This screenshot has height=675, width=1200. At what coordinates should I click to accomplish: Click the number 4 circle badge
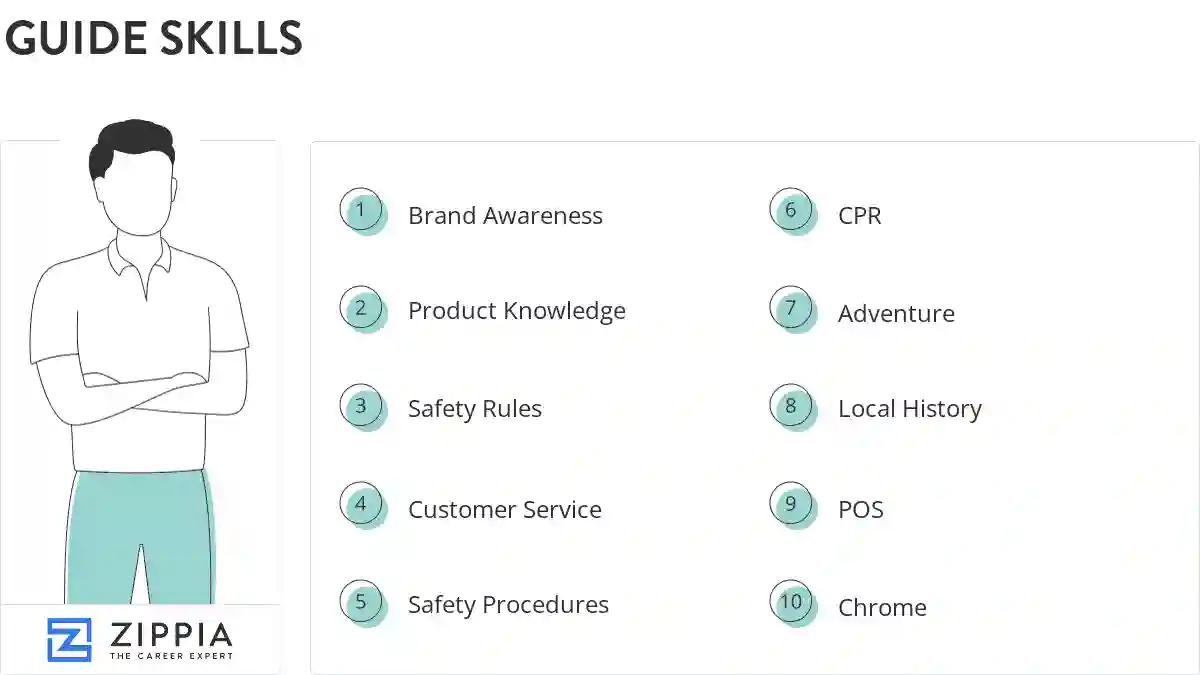[x=361, y=504]
